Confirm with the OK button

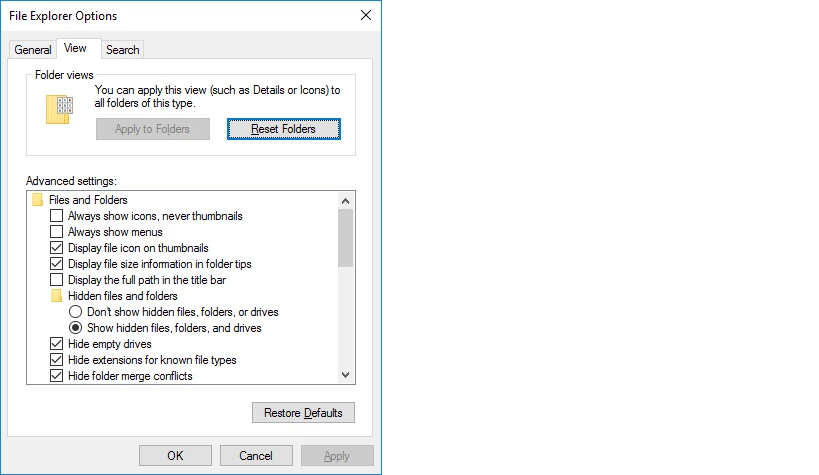[176, 456]
